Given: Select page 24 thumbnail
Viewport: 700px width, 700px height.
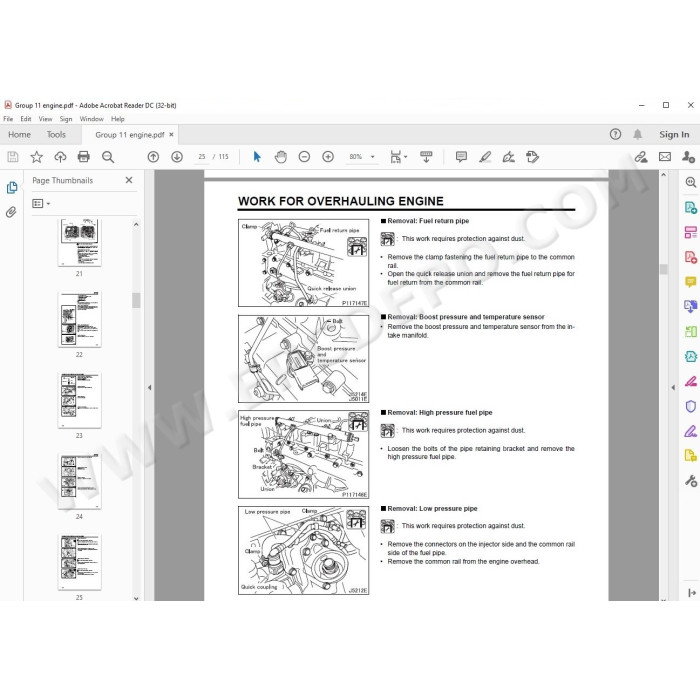Looking at the screenshot, I should click(x=79, y=481).
